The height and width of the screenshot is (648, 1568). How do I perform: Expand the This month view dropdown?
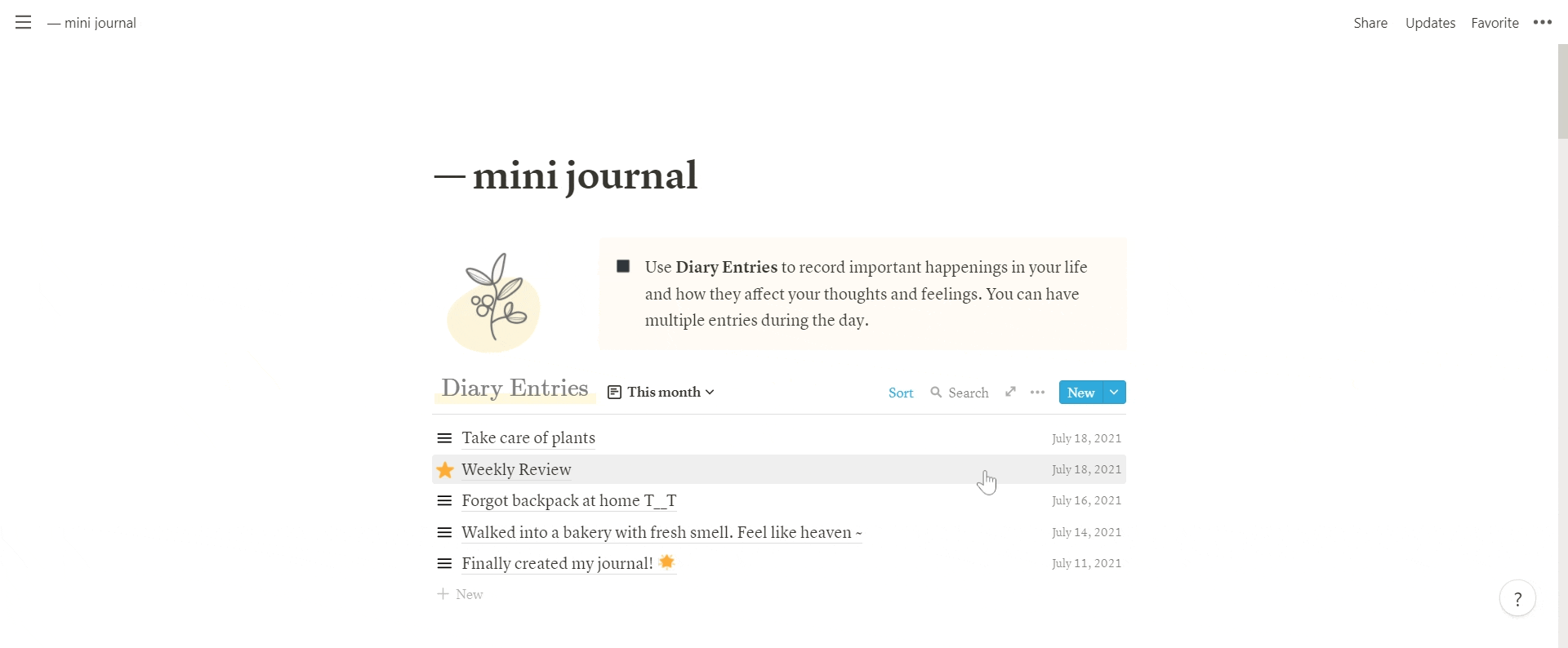(x=661, y=393)
